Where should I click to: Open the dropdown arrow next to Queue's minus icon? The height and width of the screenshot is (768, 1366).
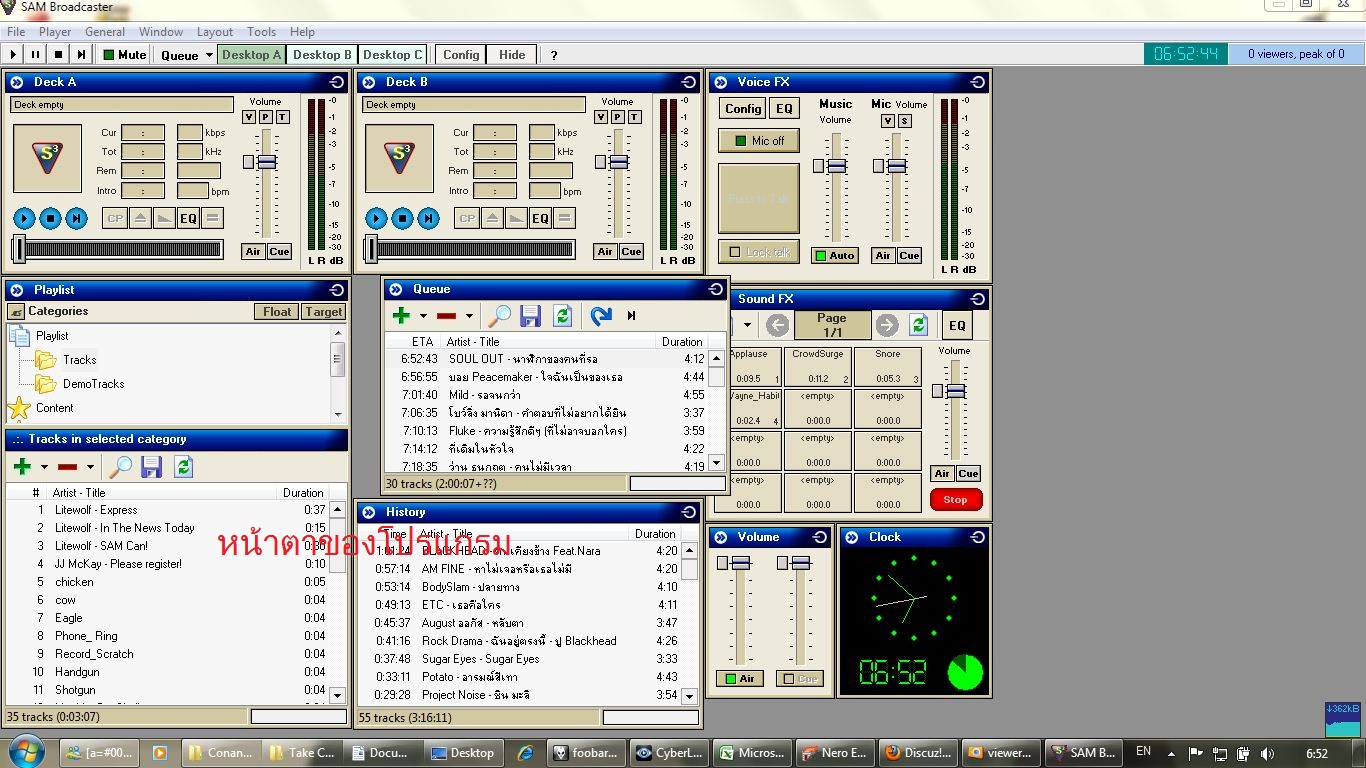point(469,316)
